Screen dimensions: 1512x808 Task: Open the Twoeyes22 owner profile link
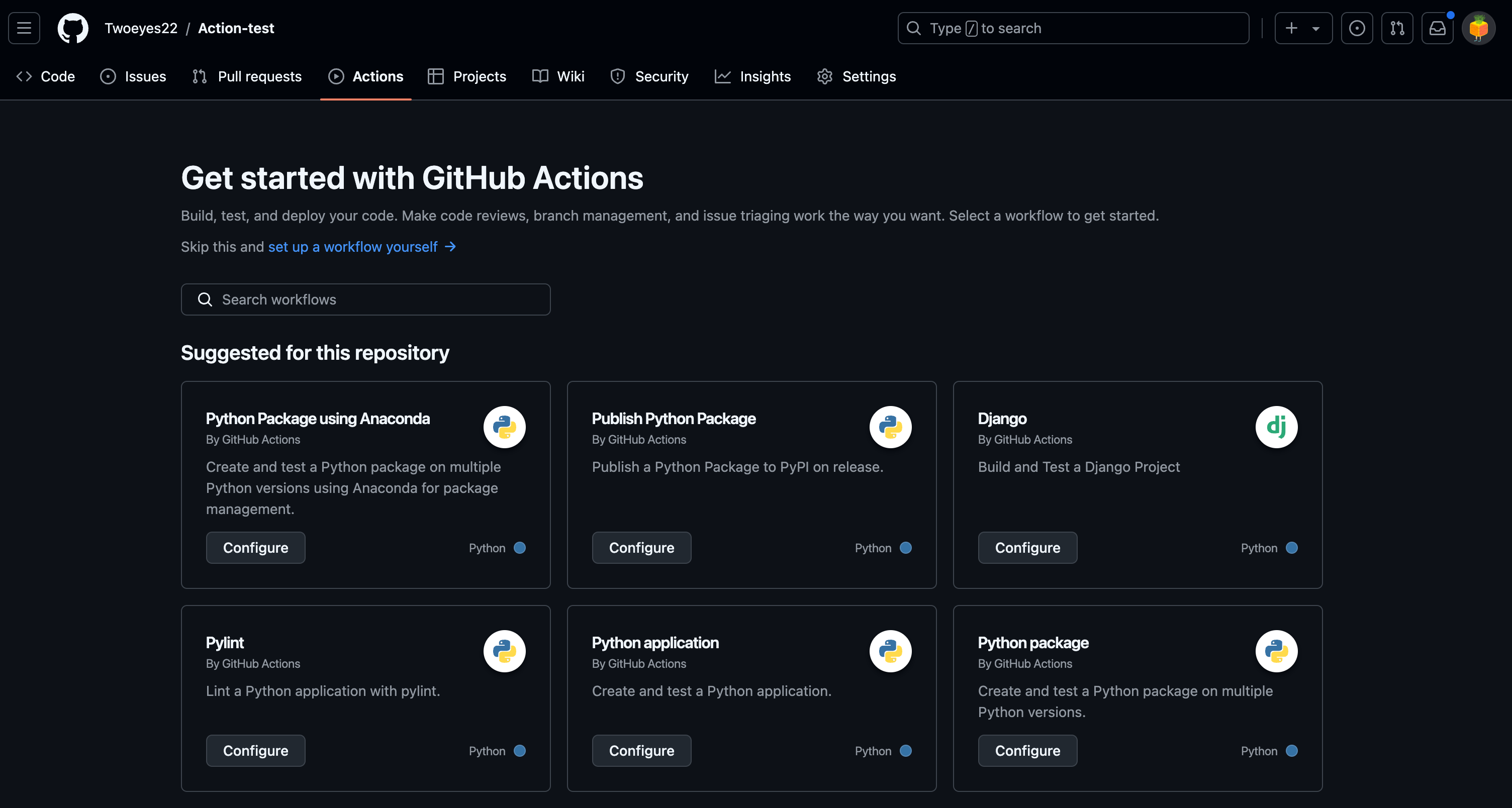[141, 28]
